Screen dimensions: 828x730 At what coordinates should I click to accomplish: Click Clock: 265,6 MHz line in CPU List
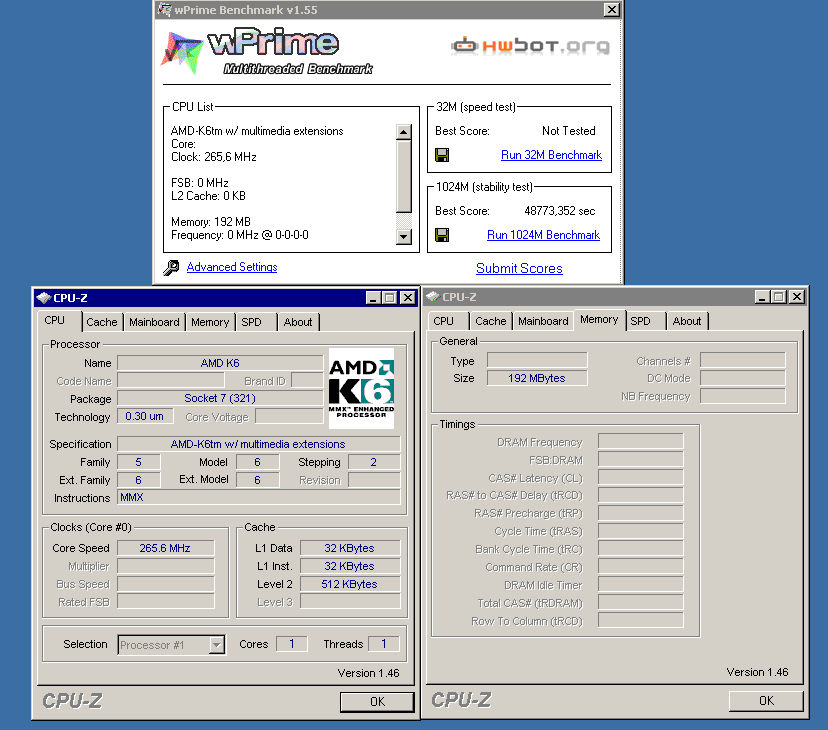[x=214, y=157]
